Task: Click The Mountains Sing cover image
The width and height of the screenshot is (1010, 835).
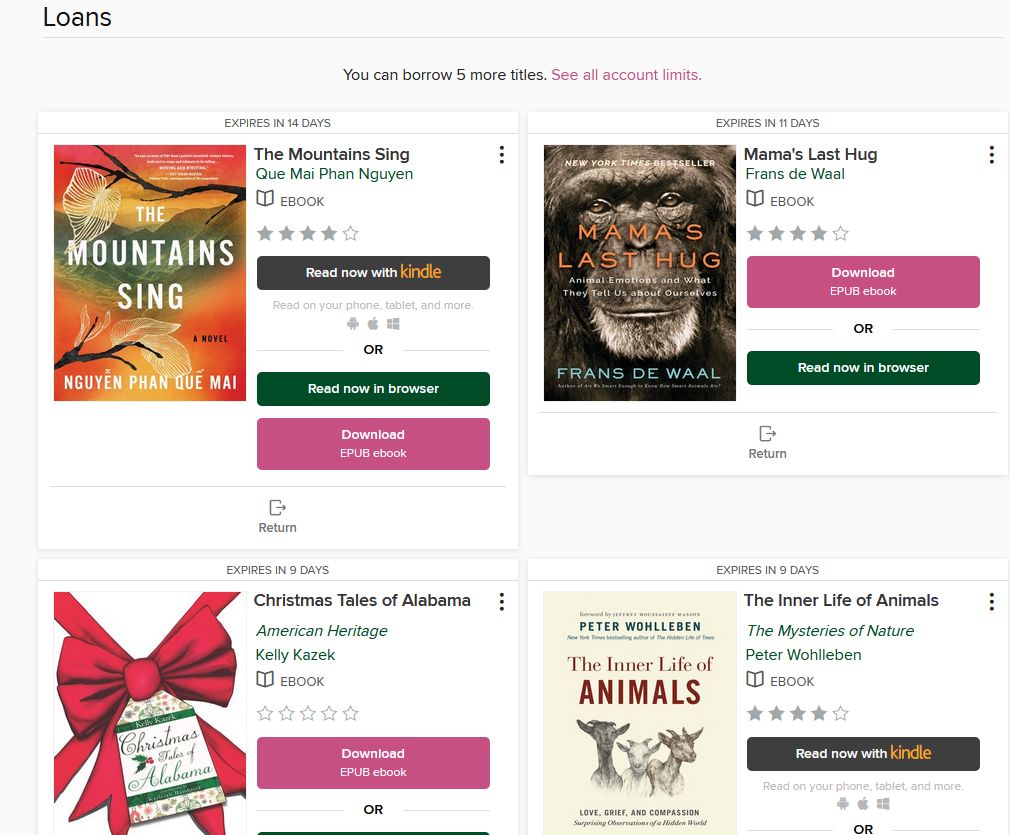Action: coord(150,273)
